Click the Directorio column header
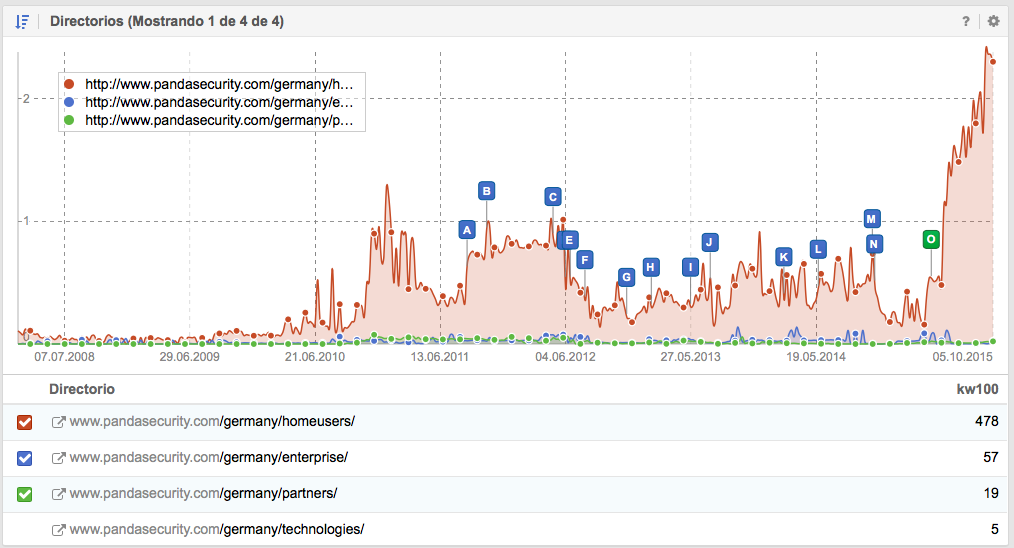Screen dimensions: 1014x548 point(82,389)
